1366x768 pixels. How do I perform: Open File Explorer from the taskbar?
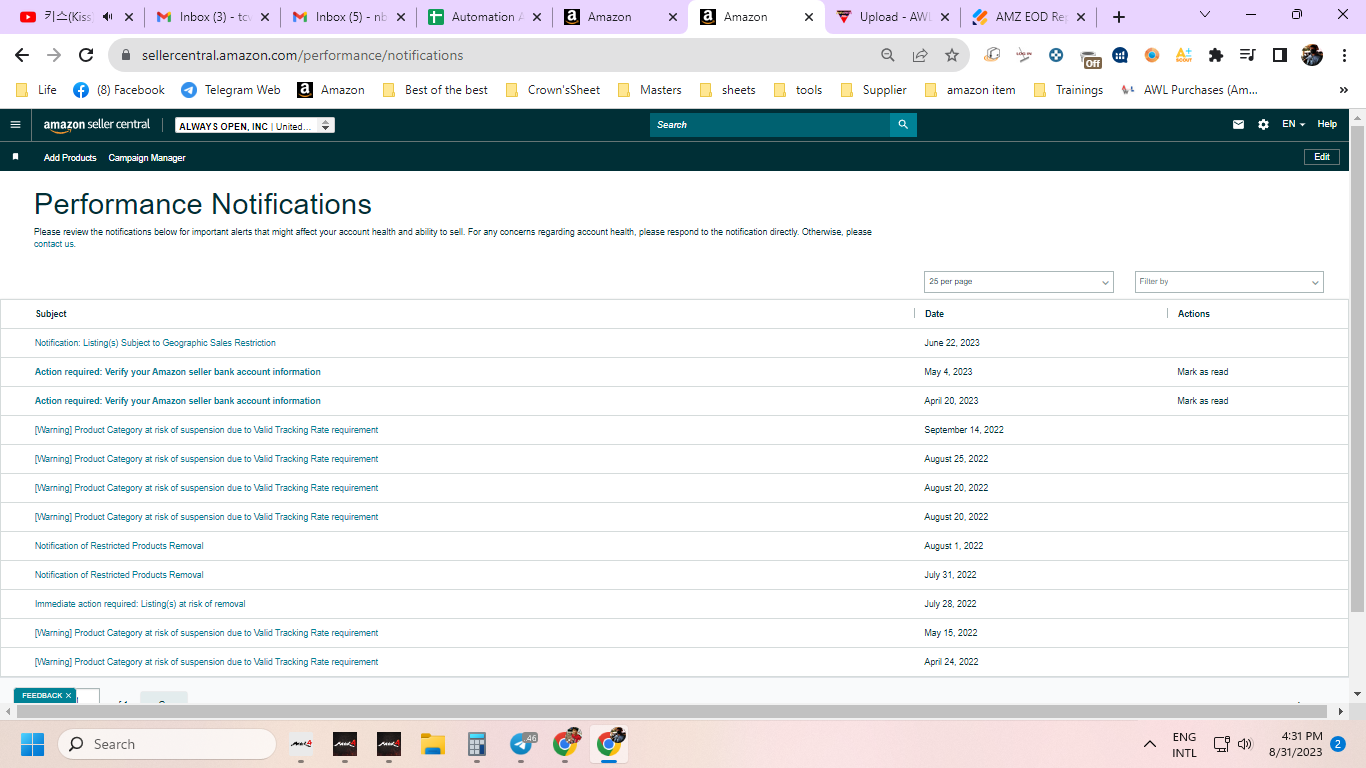tap(432, 744)
